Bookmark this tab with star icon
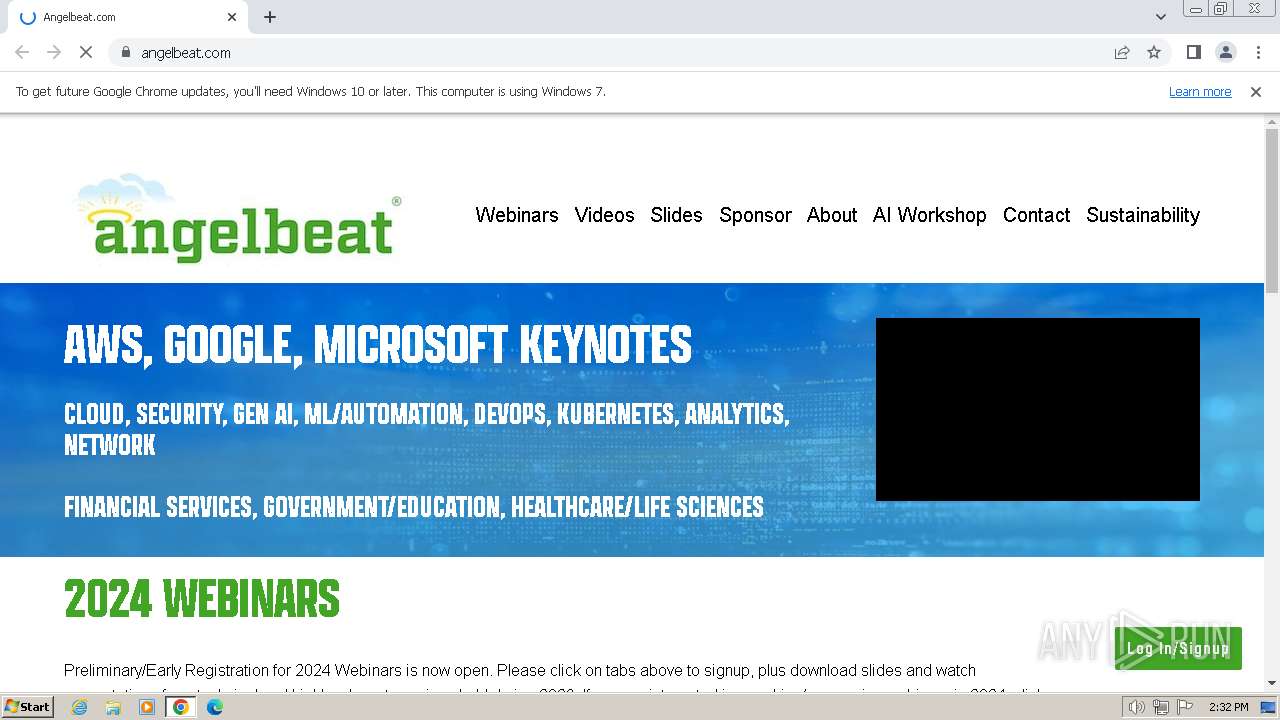Screen dimensions: 1280x720 [x=1154, y=52]
